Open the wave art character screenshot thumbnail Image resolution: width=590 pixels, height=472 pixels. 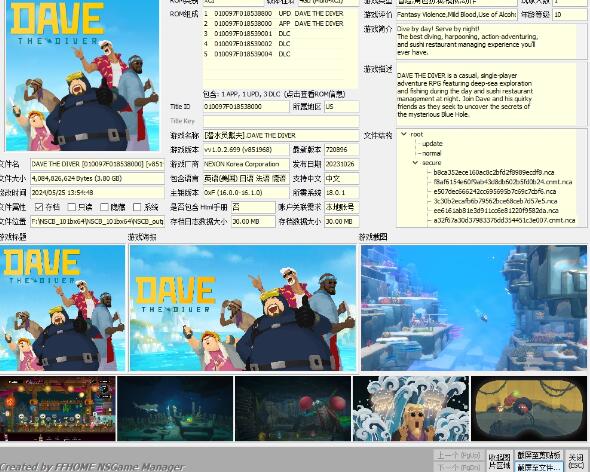[411, 408]
